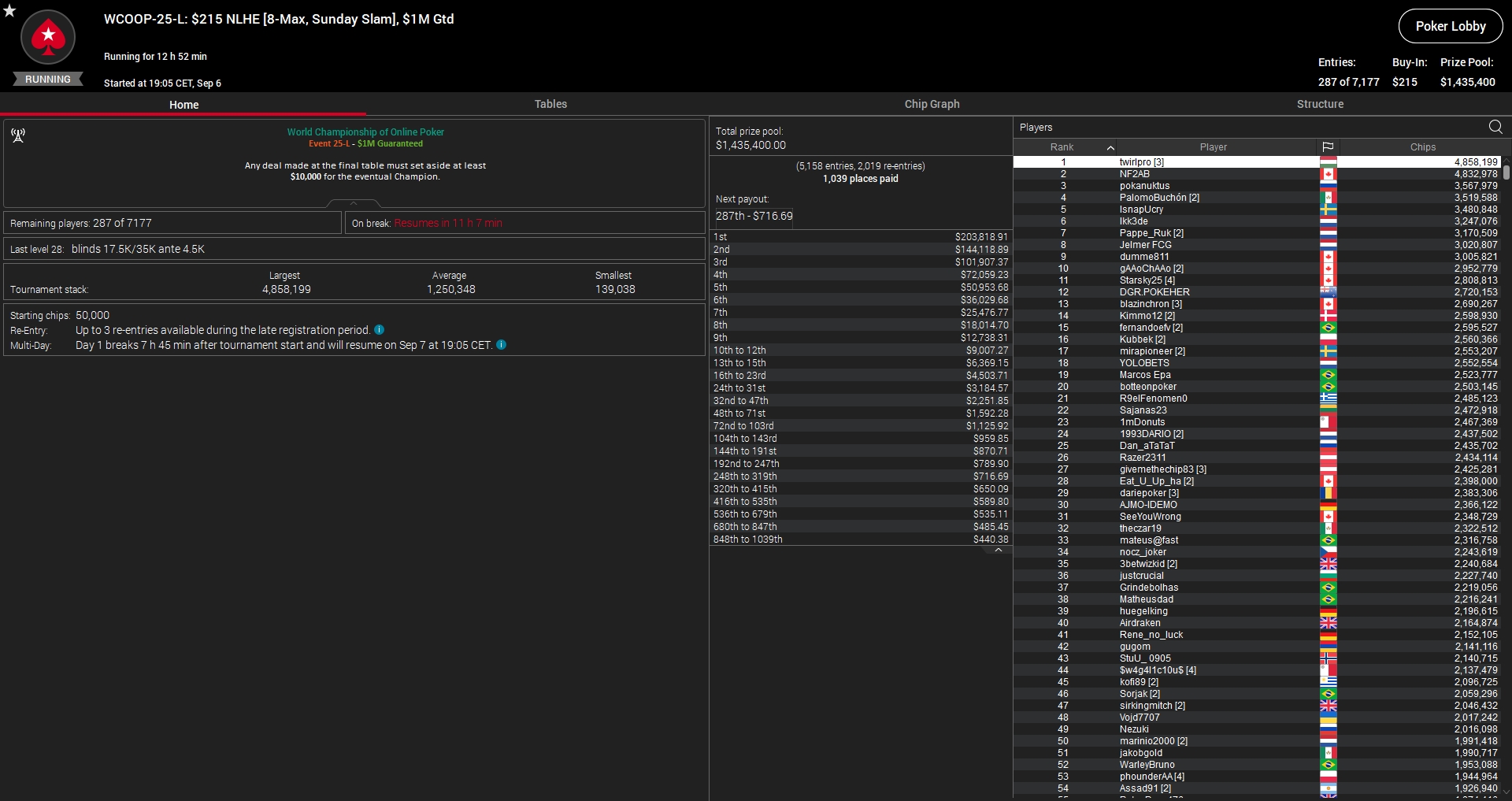This screenshot has height=801, width=1512.
Task: Sort by Chips column header
Action: click(1422, 147)
